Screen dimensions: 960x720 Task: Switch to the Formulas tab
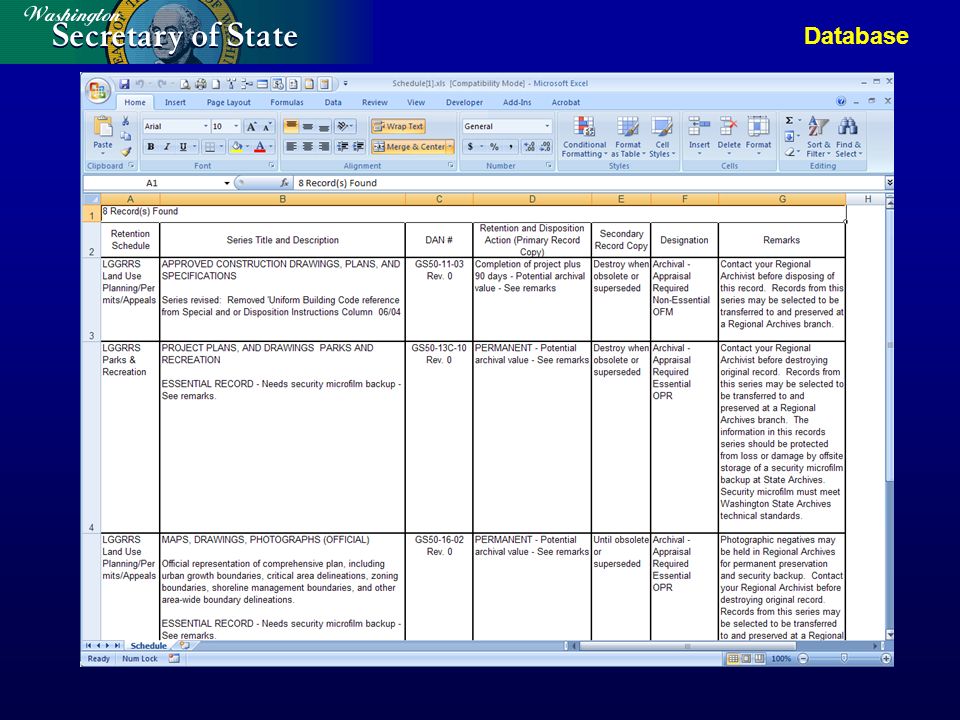pyautogui.click(x=287, y=102)
